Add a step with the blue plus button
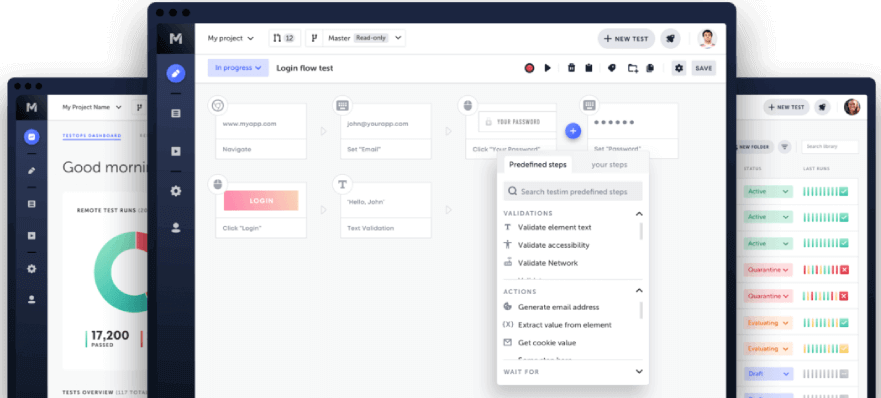 573,131
